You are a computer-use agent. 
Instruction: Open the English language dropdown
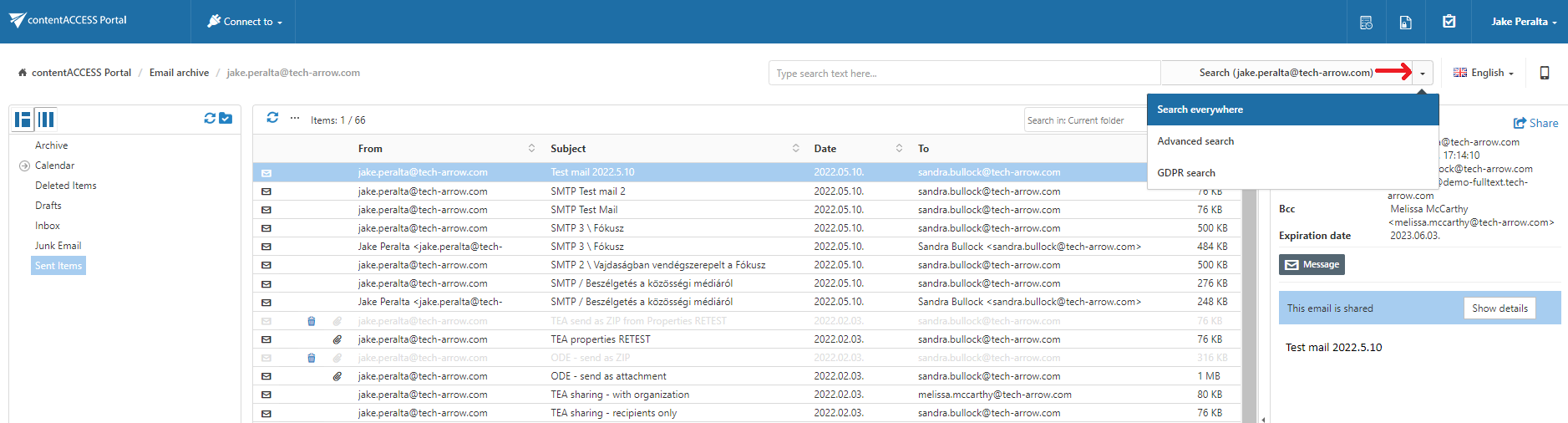[1483, 73]
